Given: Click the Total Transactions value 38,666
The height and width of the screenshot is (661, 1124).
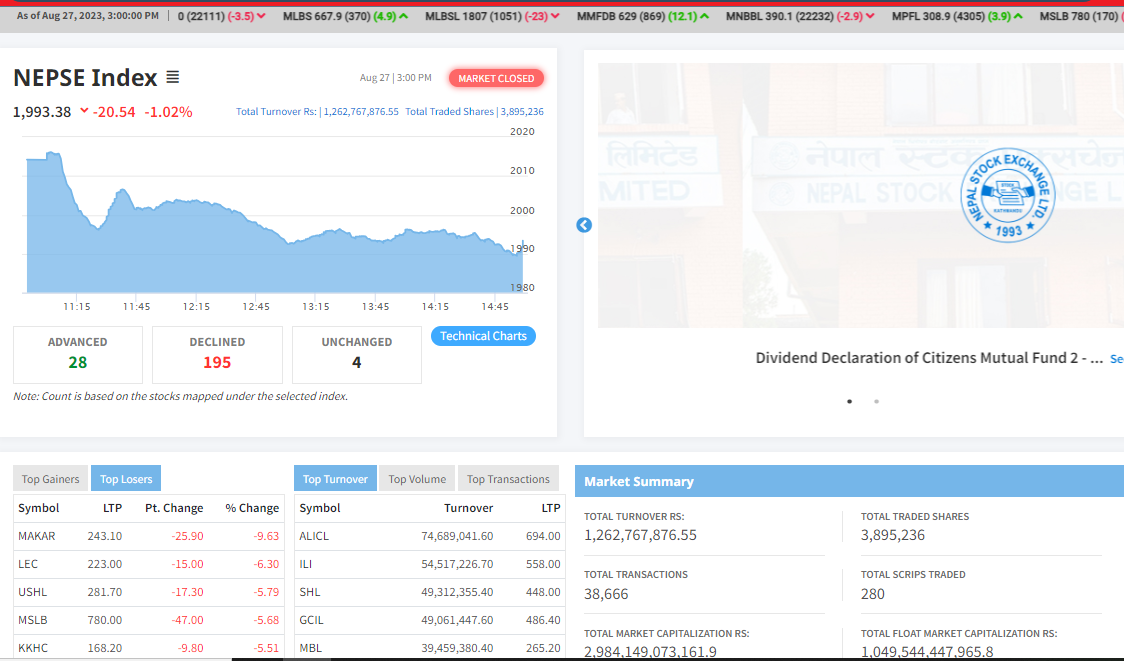Looking at the screenshot, I should point(606,594).
